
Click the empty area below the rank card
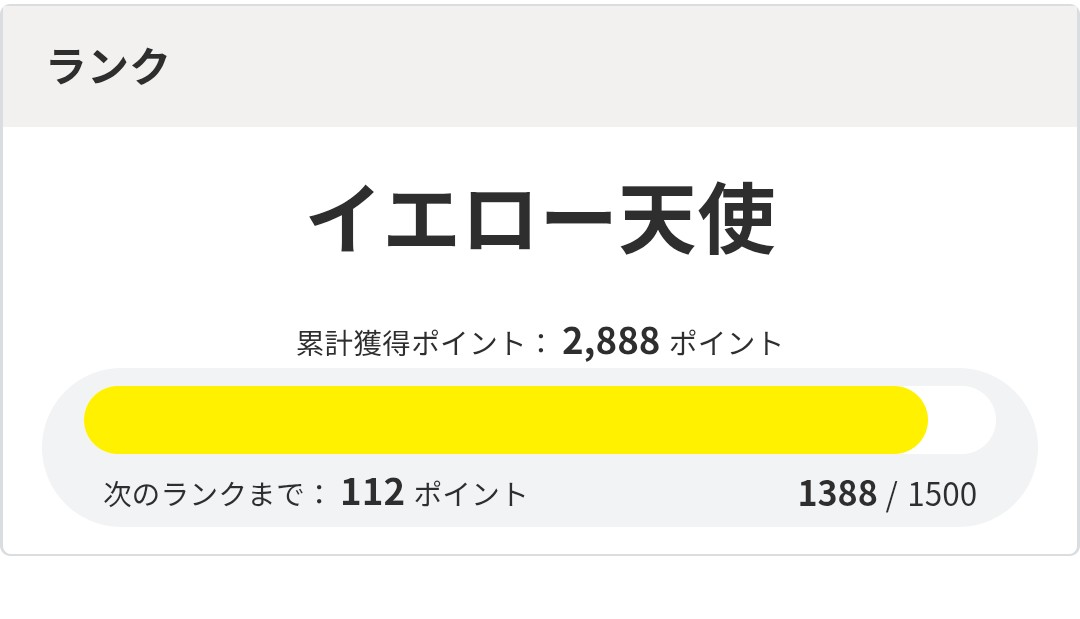coord(540,588)
